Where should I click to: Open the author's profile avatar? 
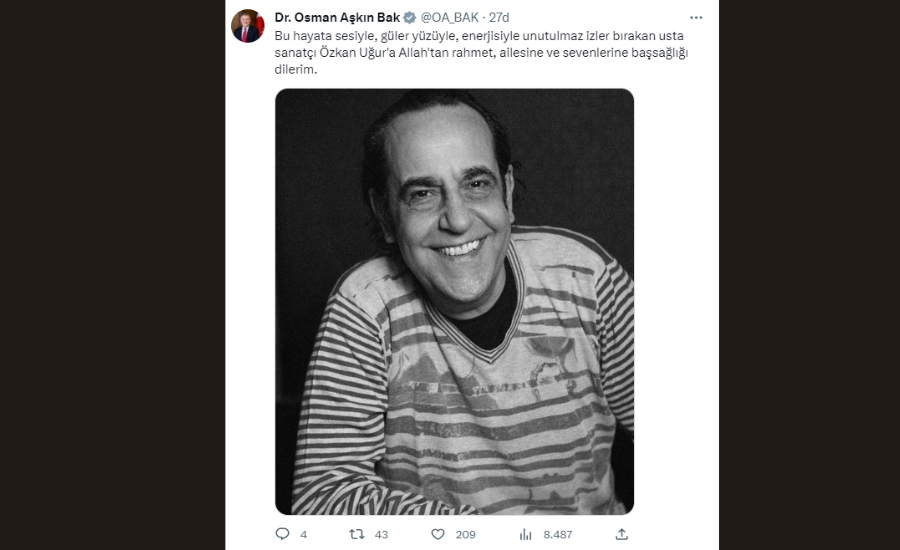(247, 26)
